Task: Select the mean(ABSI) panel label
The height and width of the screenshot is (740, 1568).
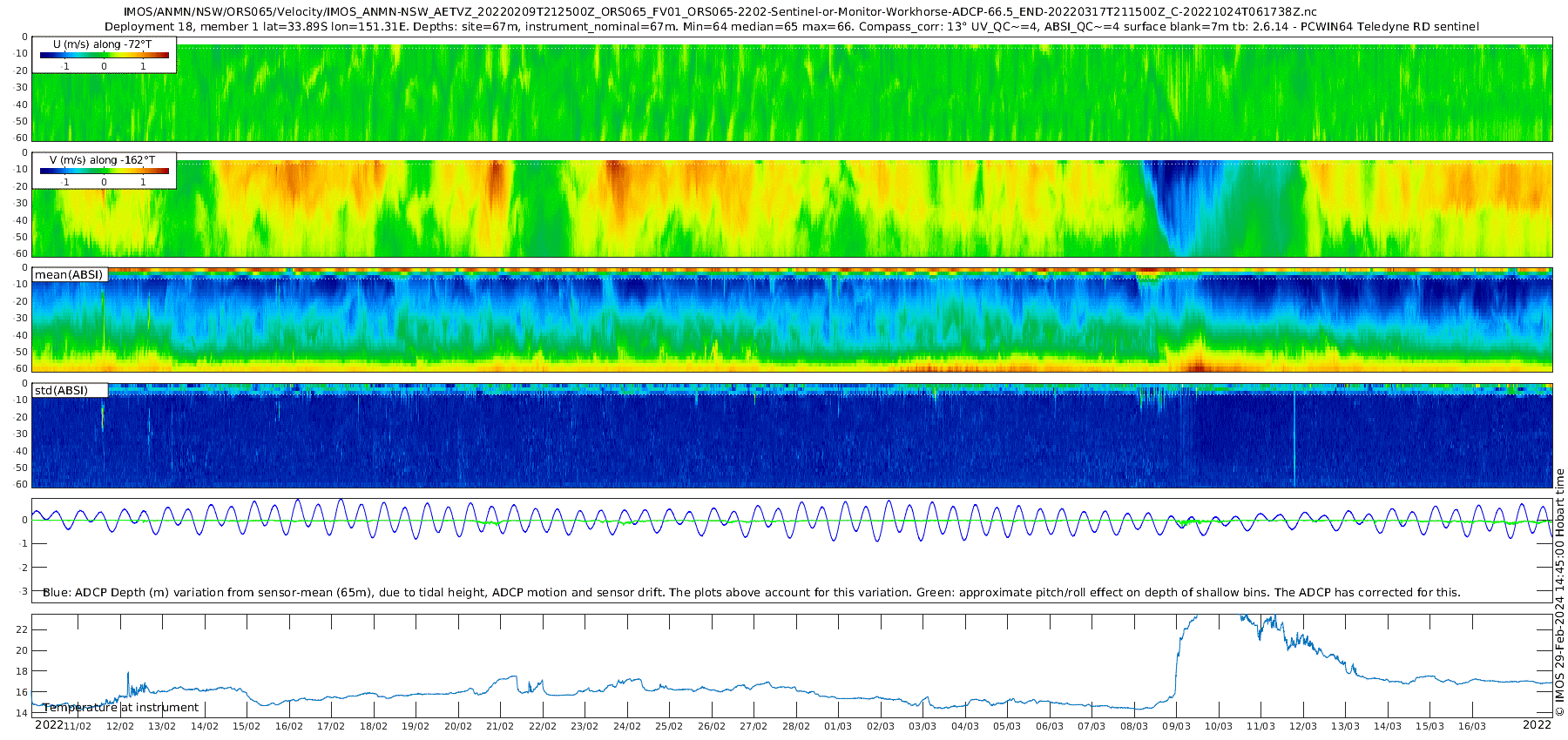Action: click(70, 275)
